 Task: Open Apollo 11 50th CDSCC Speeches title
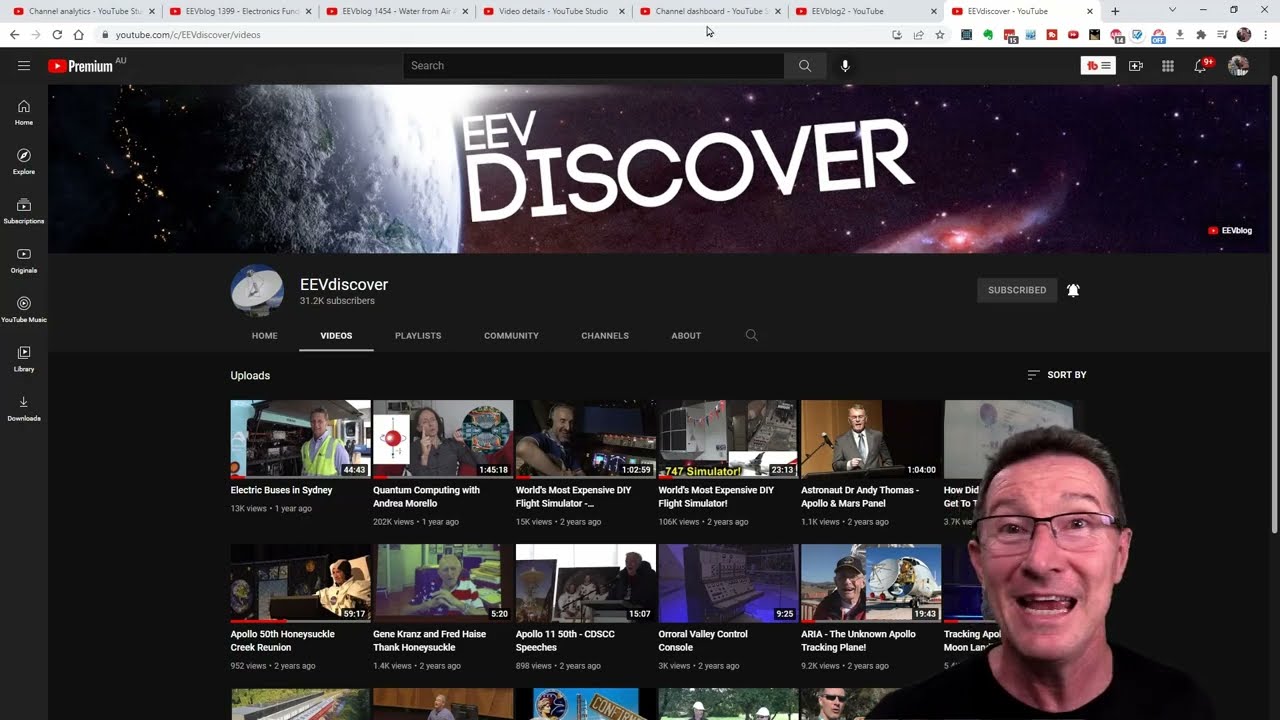565,641
